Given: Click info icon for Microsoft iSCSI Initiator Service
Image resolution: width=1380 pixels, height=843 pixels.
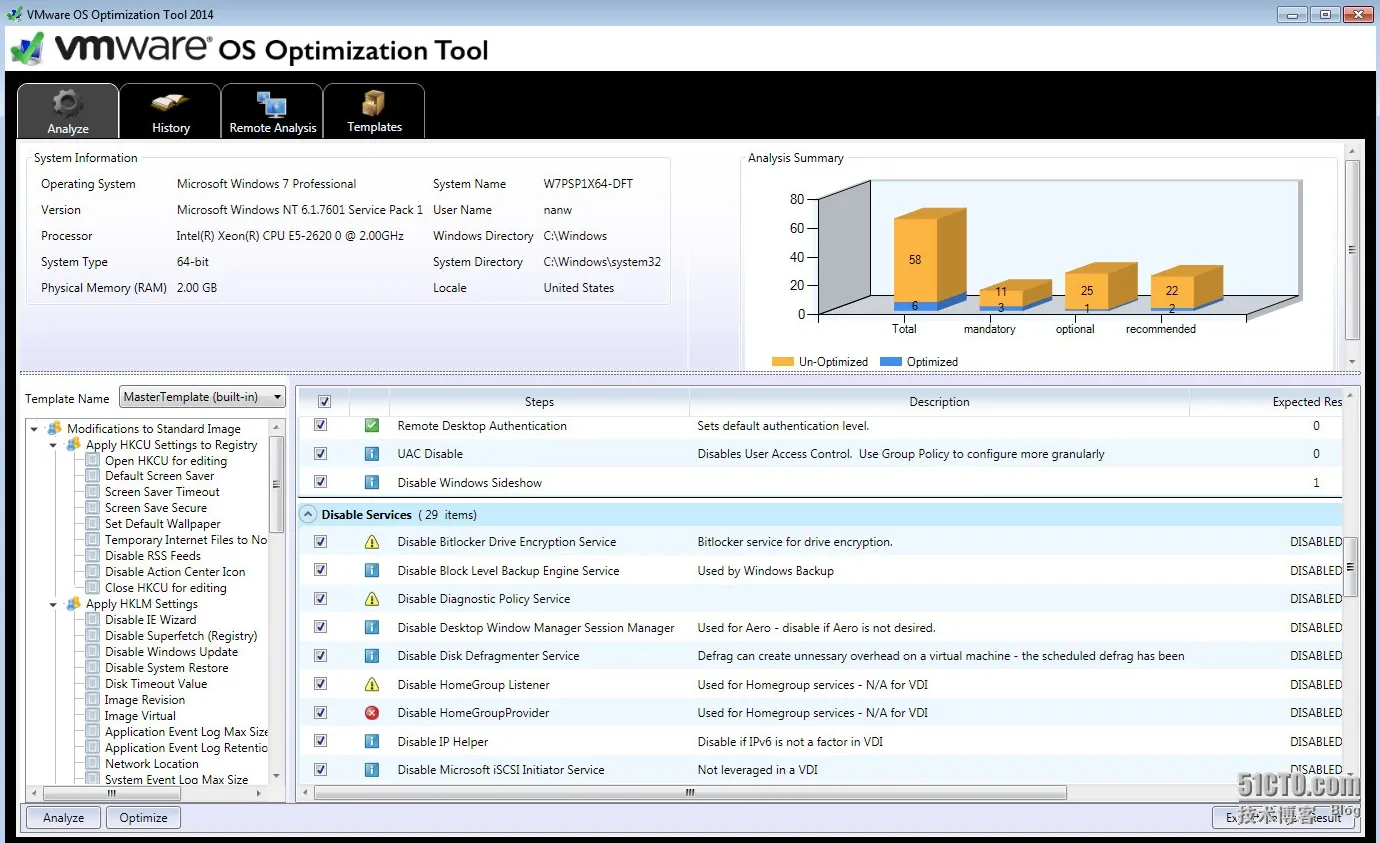Looking at the screenshot, I should click(372, 770).
